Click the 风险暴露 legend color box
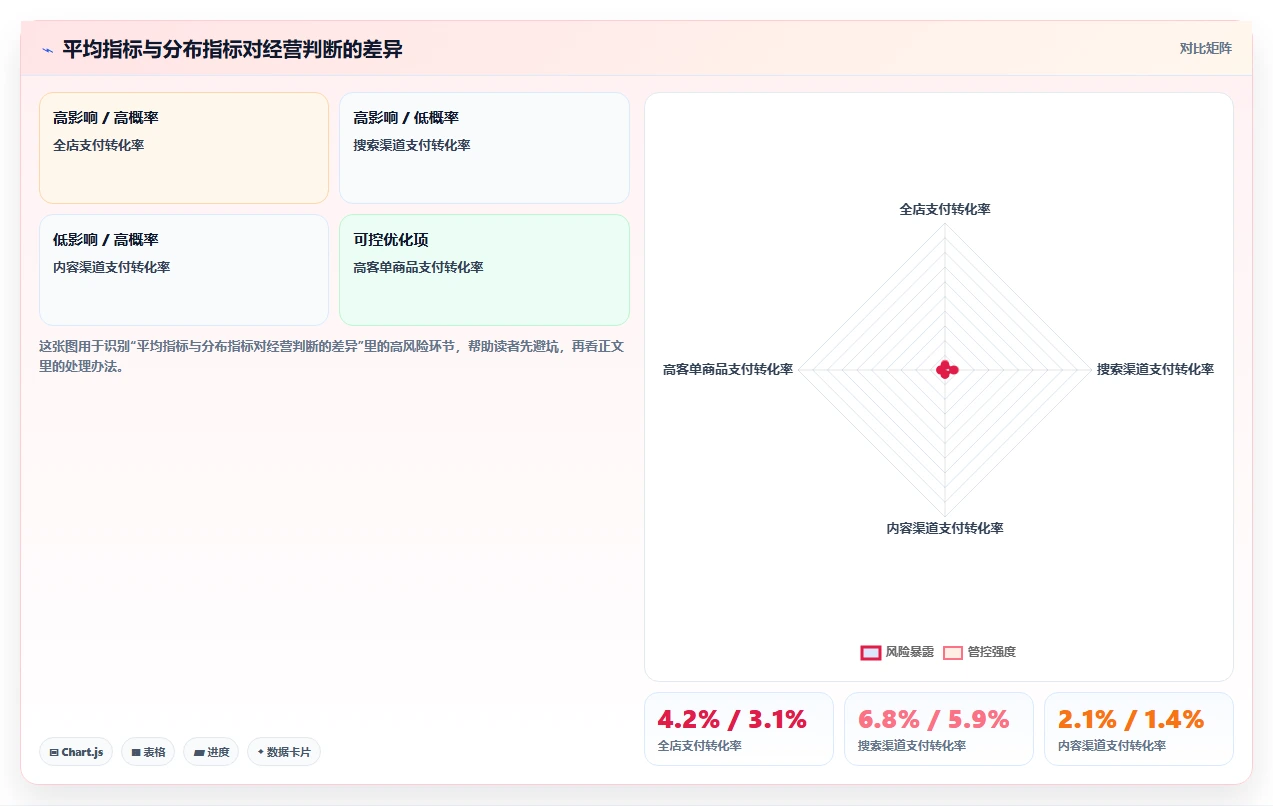This screenshot has height=806, width=1273. [x=871, y=652]
